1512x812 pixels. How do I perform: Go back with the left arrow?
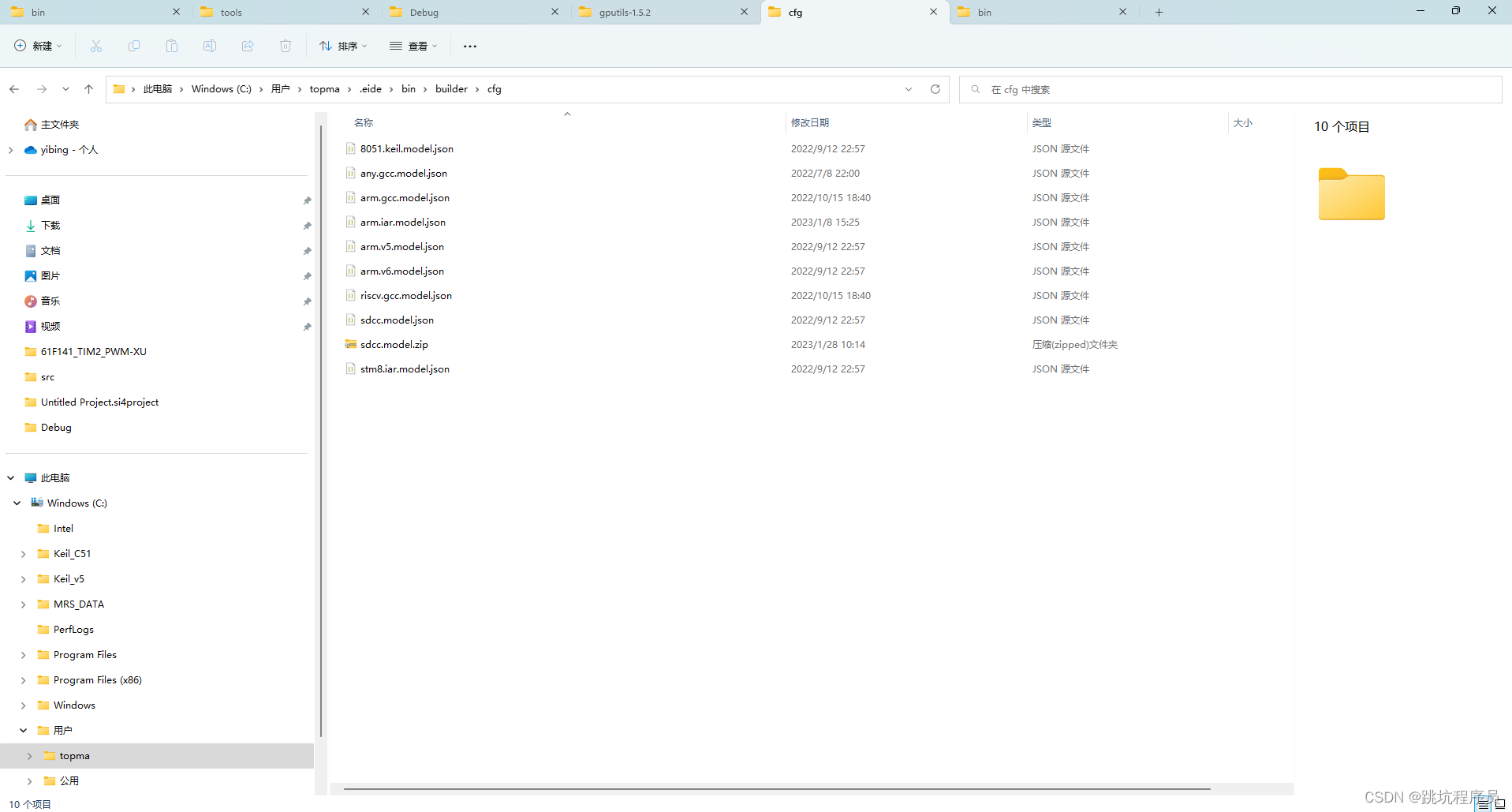pos(14,89)
